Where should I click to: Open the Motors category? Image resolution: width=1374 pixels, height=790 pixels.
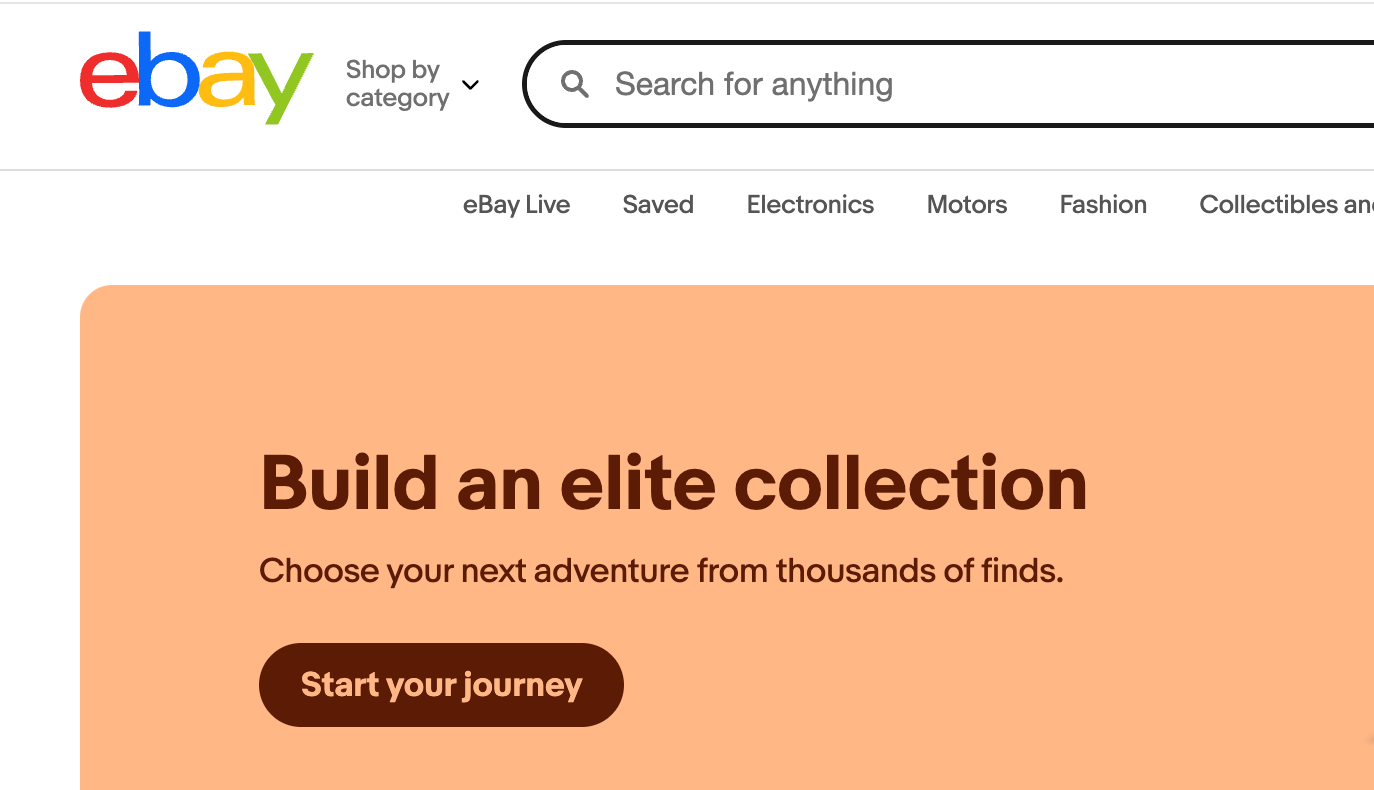(966, 204)
